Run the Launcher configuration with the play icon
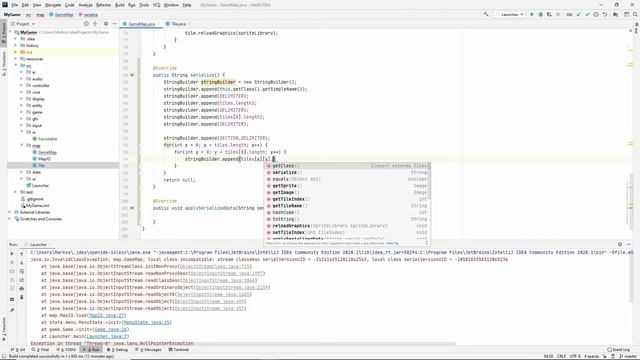This screenshot has width=640, height=360. pos(532,14)
